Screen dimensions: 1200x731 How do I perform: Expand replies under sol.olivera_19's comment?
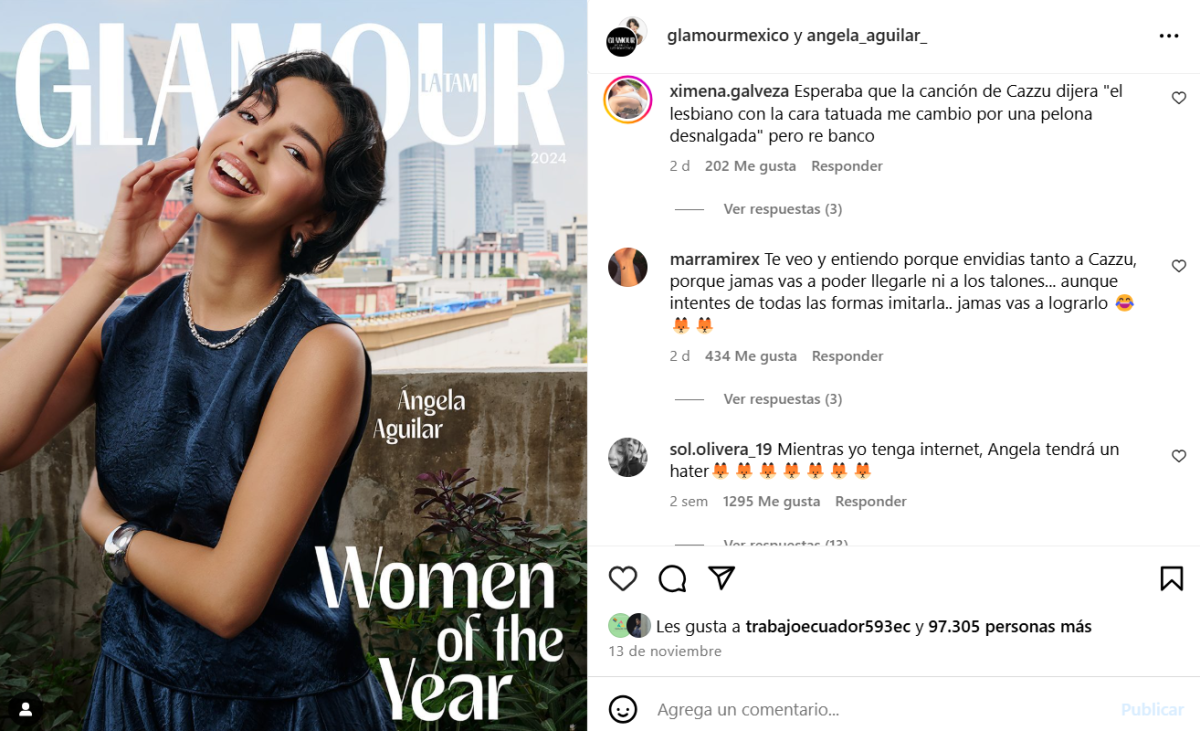click(x=785, y=543)
